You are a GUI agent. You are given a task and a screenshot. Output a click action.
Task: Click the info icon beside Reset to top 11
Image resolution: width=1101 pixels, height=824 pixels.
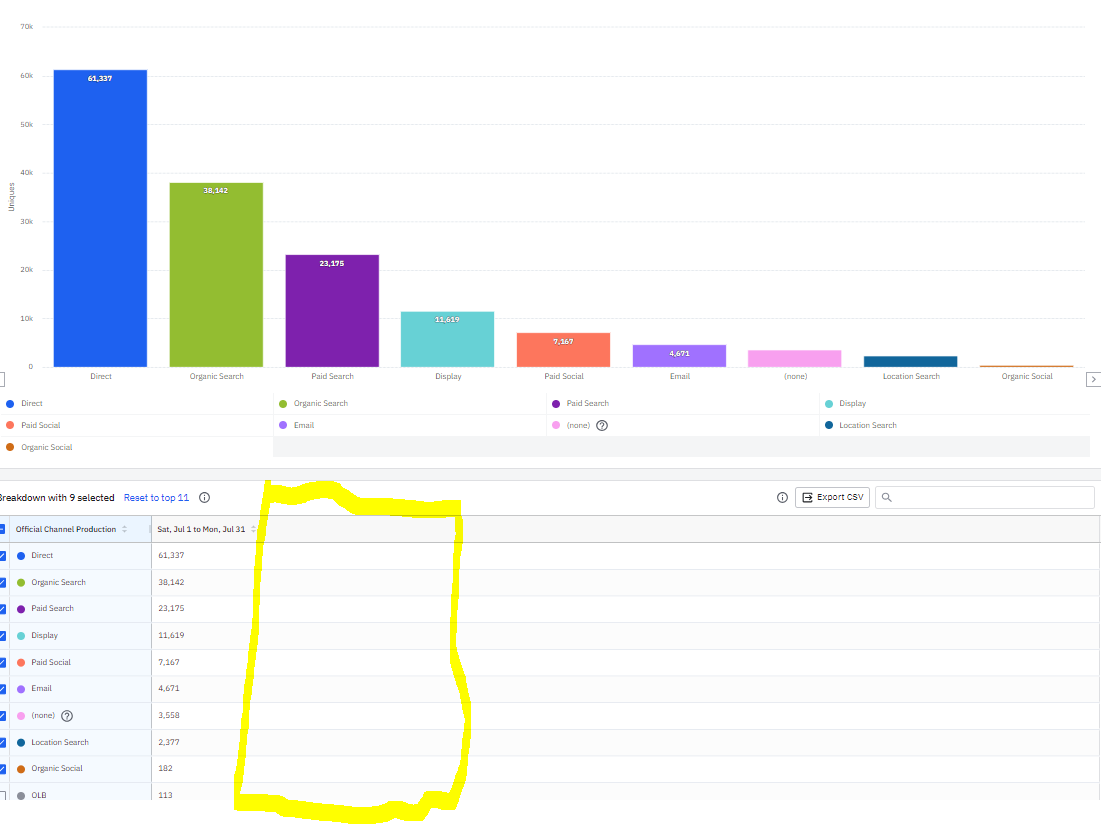click(x=204, y=498)
